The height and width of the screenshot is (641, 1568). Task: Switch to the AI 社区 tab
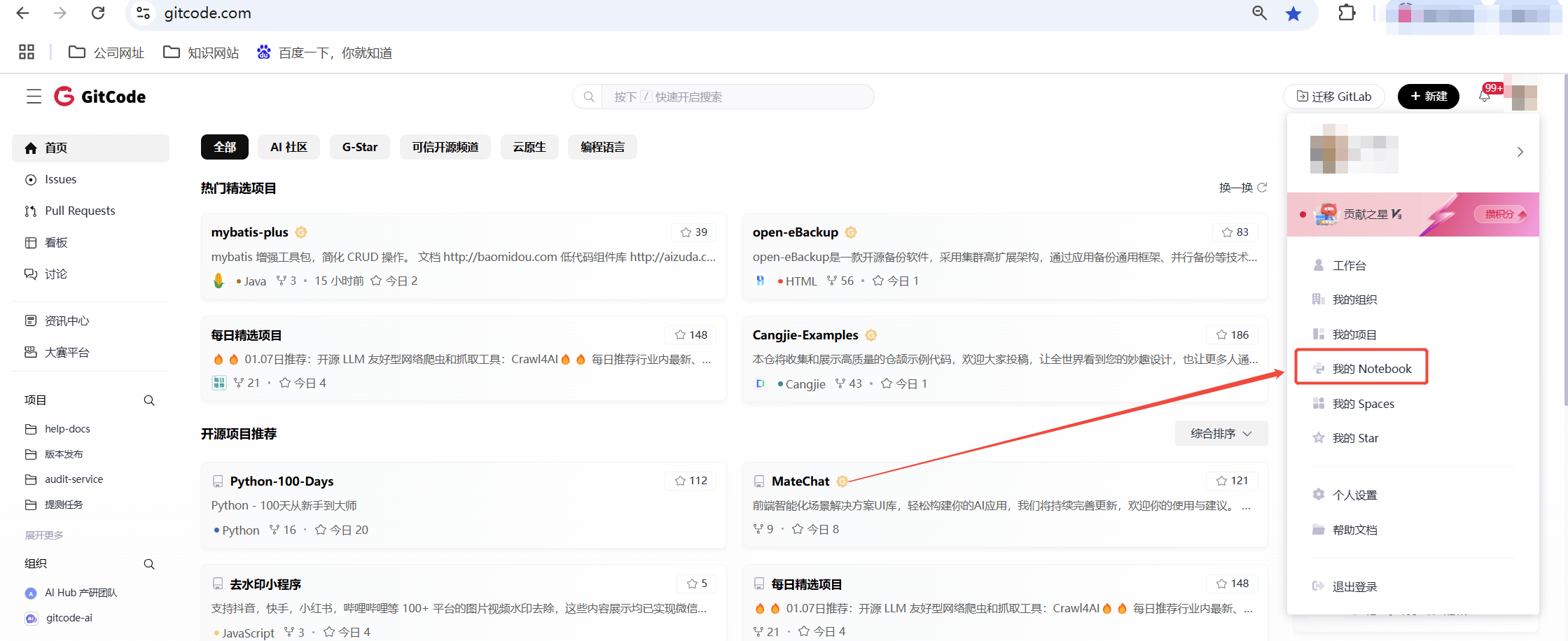[289, 147]
